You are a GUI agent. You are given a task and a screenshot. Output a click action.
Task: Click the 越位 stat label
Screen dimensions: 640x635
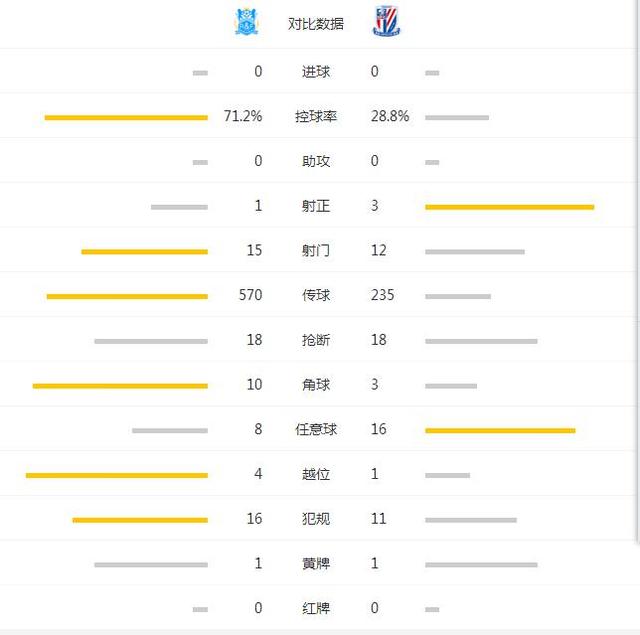coord(316,474)
